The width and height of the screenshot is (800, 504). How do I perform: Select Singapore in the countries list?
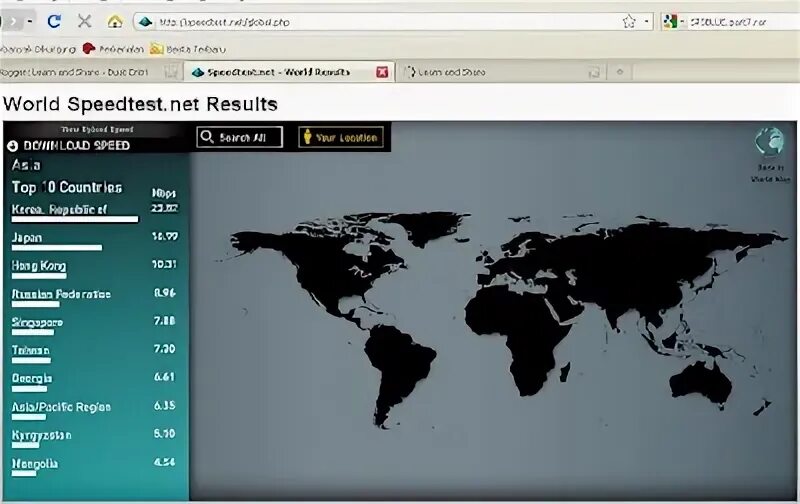coord(37,322)
